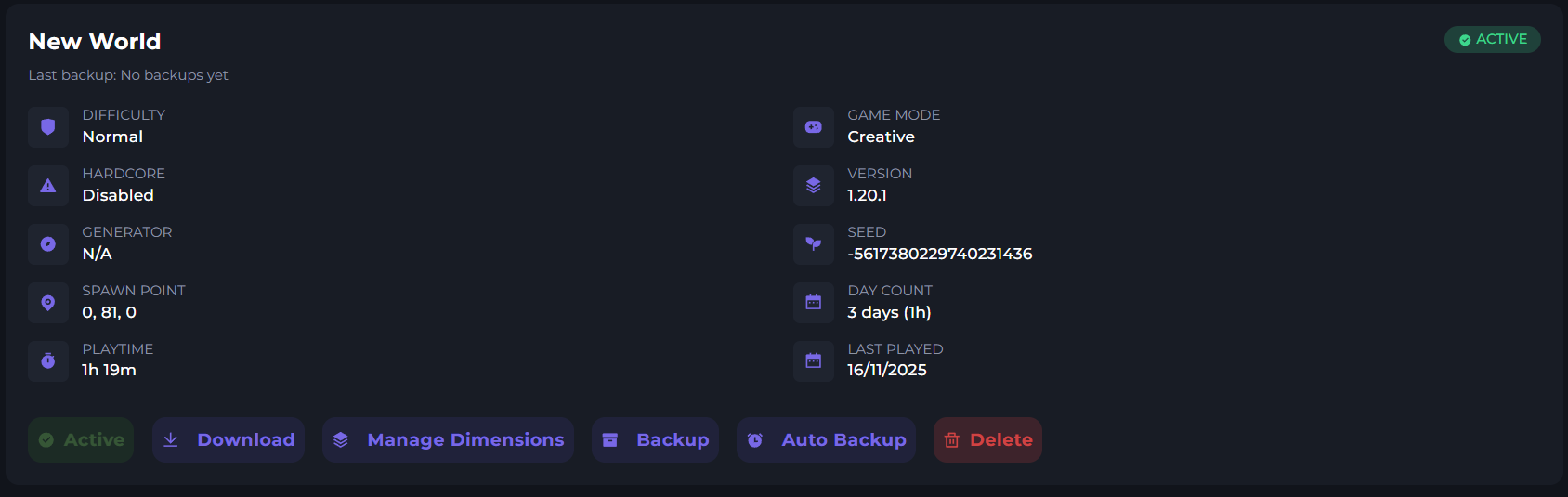Click the map pin icon beside Spawn Point
This screenshot has height=497, width=1568.
(48, 303)
